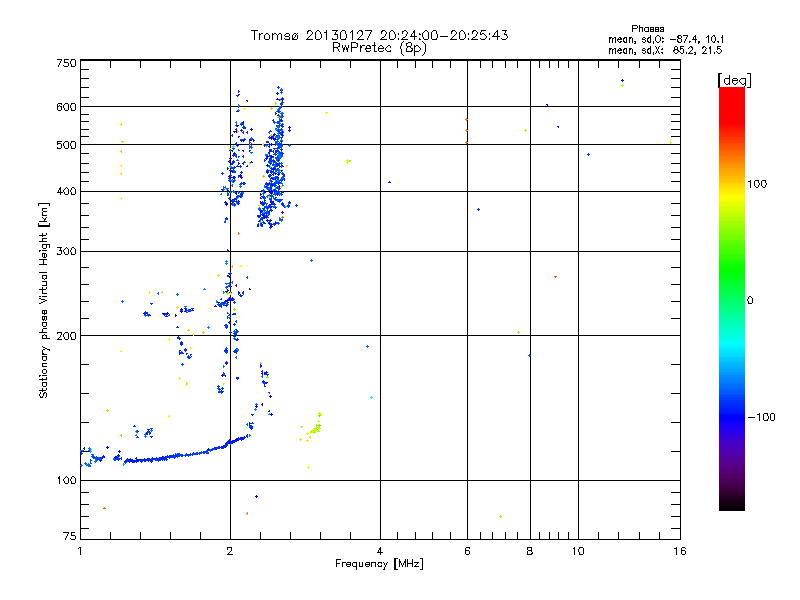Click the '100' y-axis label
The height and width of the screenshot is (600, 800).
tap(66, 481)
